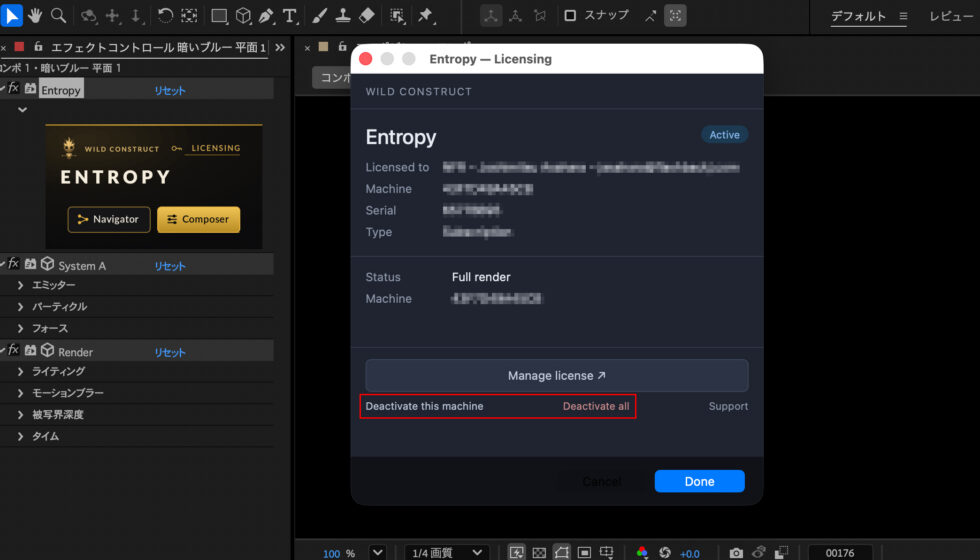Toggle the System A effect fx switch
The height and width of the screenshot is (560, 980).
(x=13, y=263)
